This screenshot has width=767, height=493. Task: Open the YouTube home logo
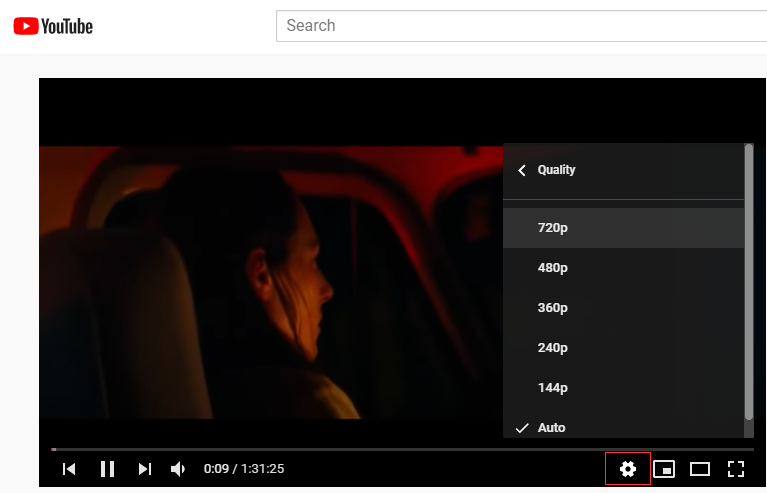click(x=53, y=26)
